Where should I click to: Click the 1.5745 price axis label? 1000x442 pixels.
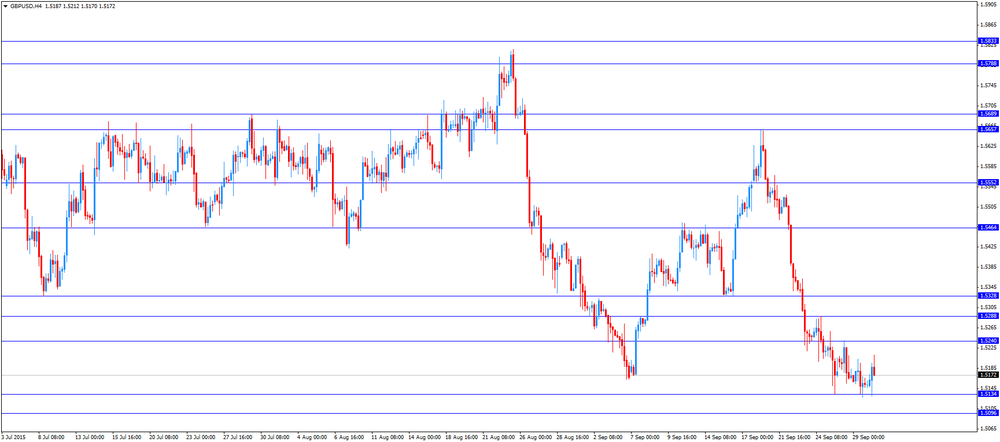coord(989,85)
